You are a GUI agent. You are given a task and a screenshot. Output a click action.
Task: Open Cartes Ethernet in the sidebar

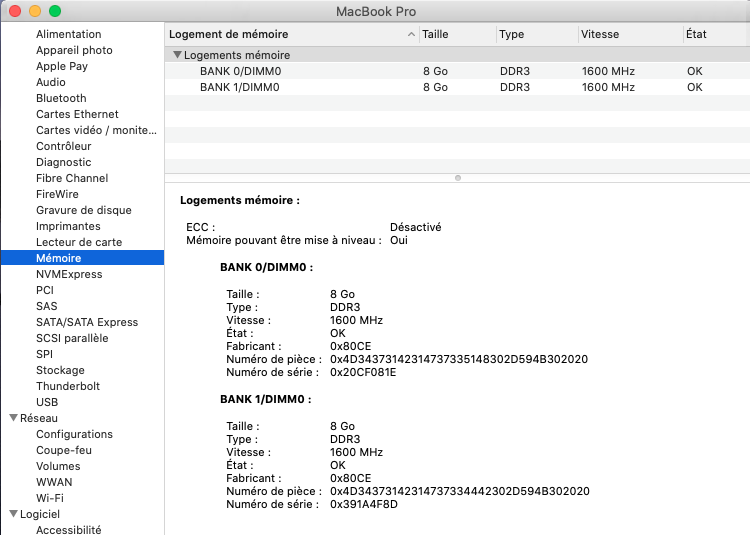[x=77, y=114]
